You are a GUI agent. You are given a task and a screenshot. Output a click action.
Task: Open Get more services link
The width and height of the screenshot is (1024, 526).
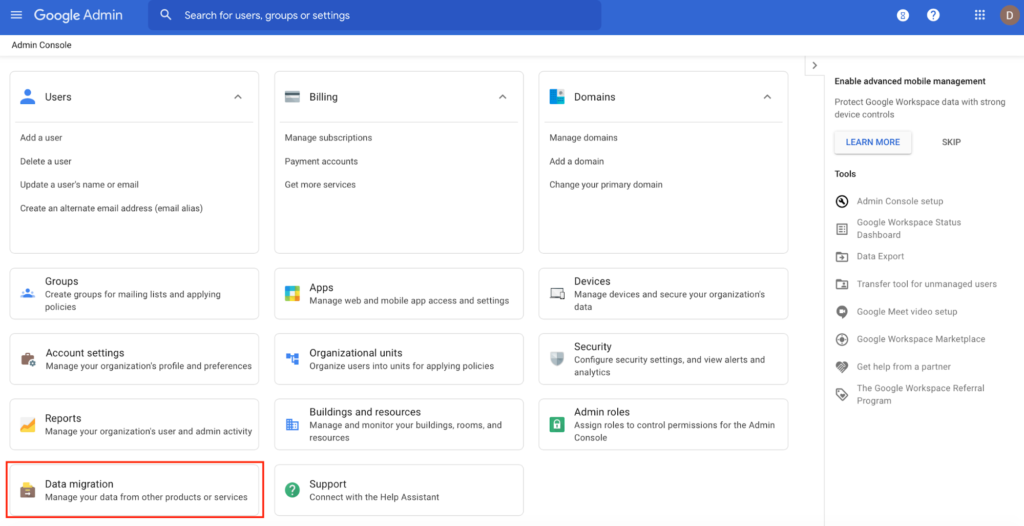pos(320,185)
